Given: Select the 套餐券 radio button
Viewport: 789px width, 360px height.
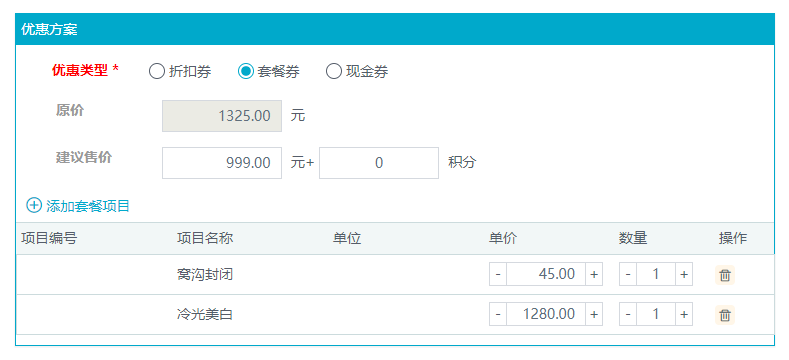Looking at the screenshot, I should pos(246,71).
